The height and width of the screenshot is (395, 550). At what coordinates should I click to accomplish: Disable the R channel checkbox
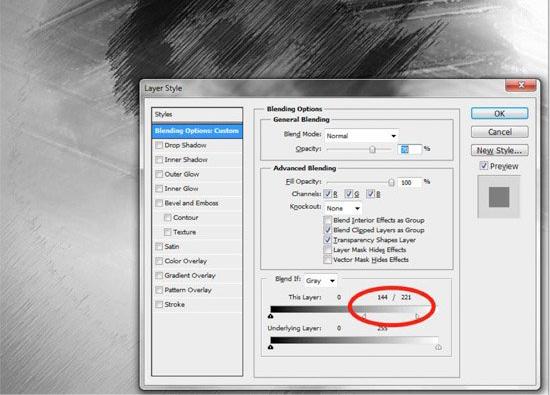pos(327,194)
